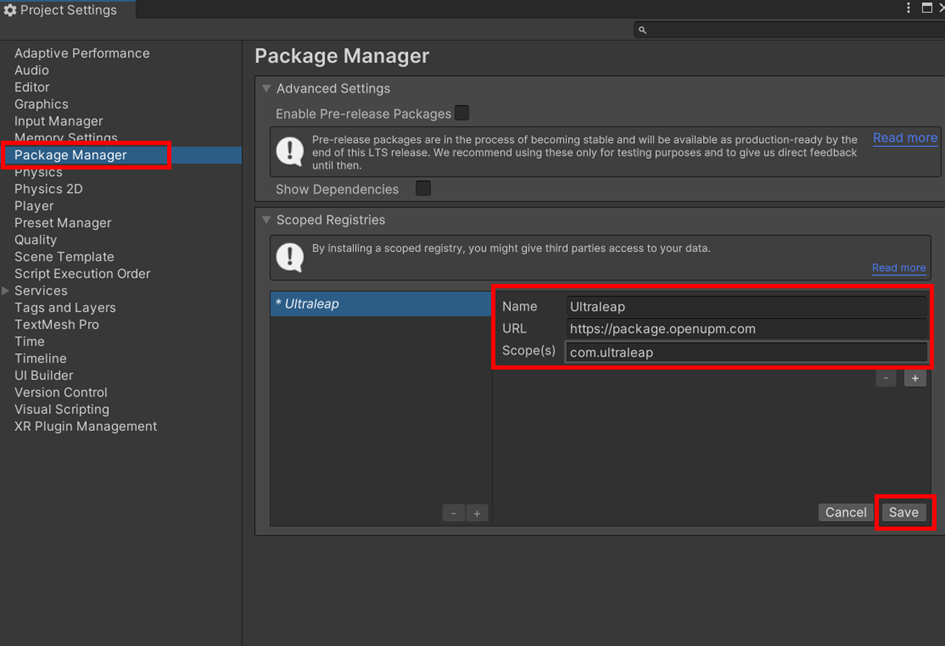Open Read more link for pre-release packages
Image resolution: width=945 pixels, height=646 pixels.
(x=905, y=138)
